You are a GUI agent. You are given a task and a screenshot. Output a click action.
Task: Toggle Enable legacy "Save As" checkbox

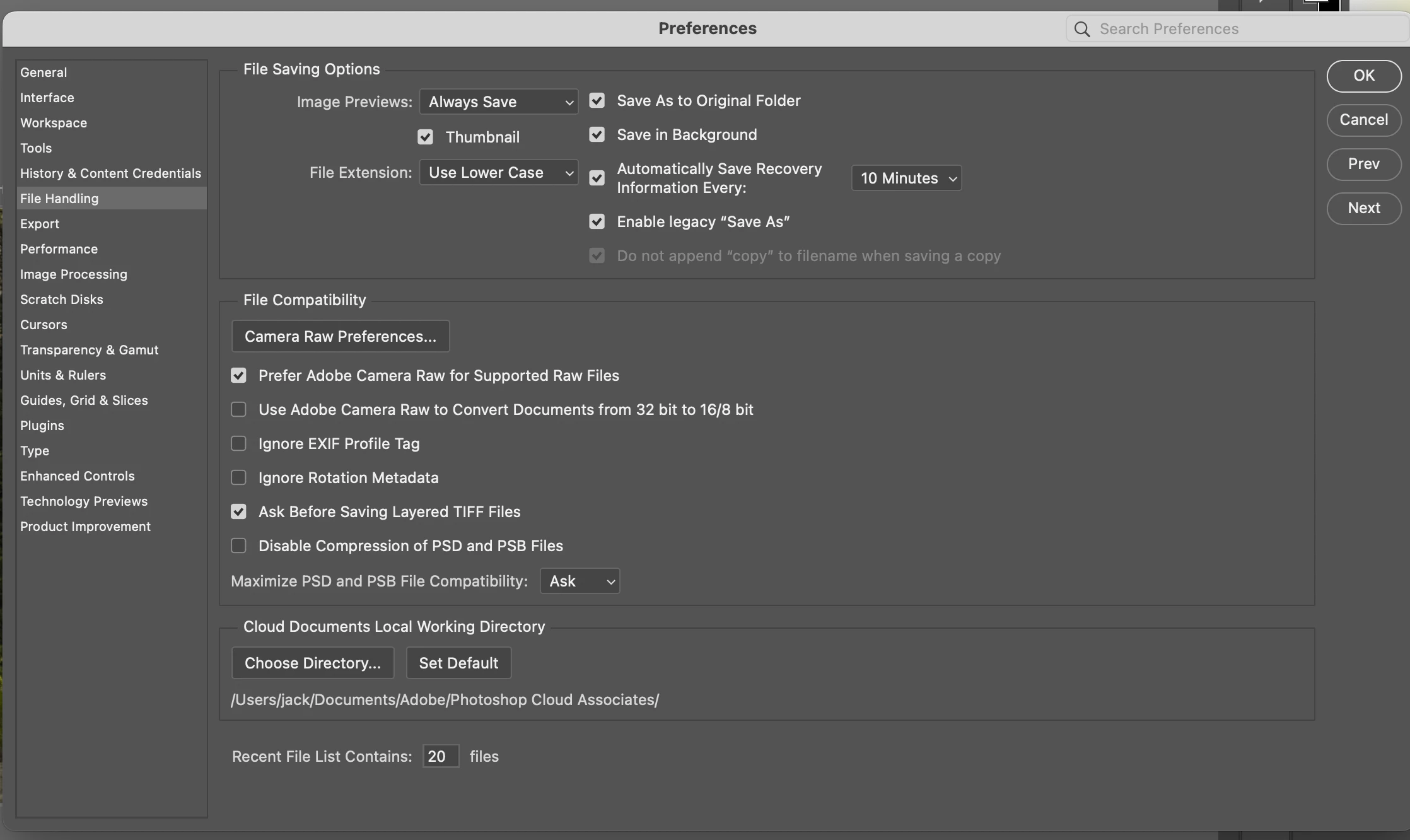coord(597,222)
